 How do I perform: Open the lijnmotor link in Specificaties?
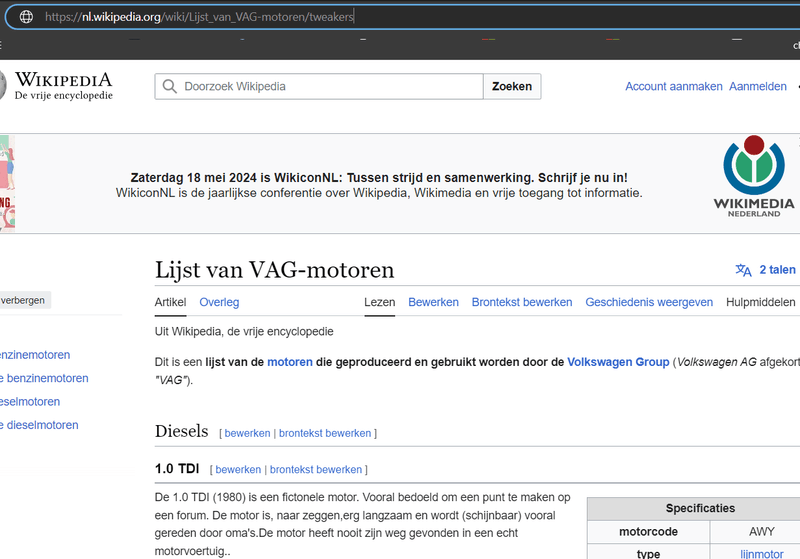(762, 553)
